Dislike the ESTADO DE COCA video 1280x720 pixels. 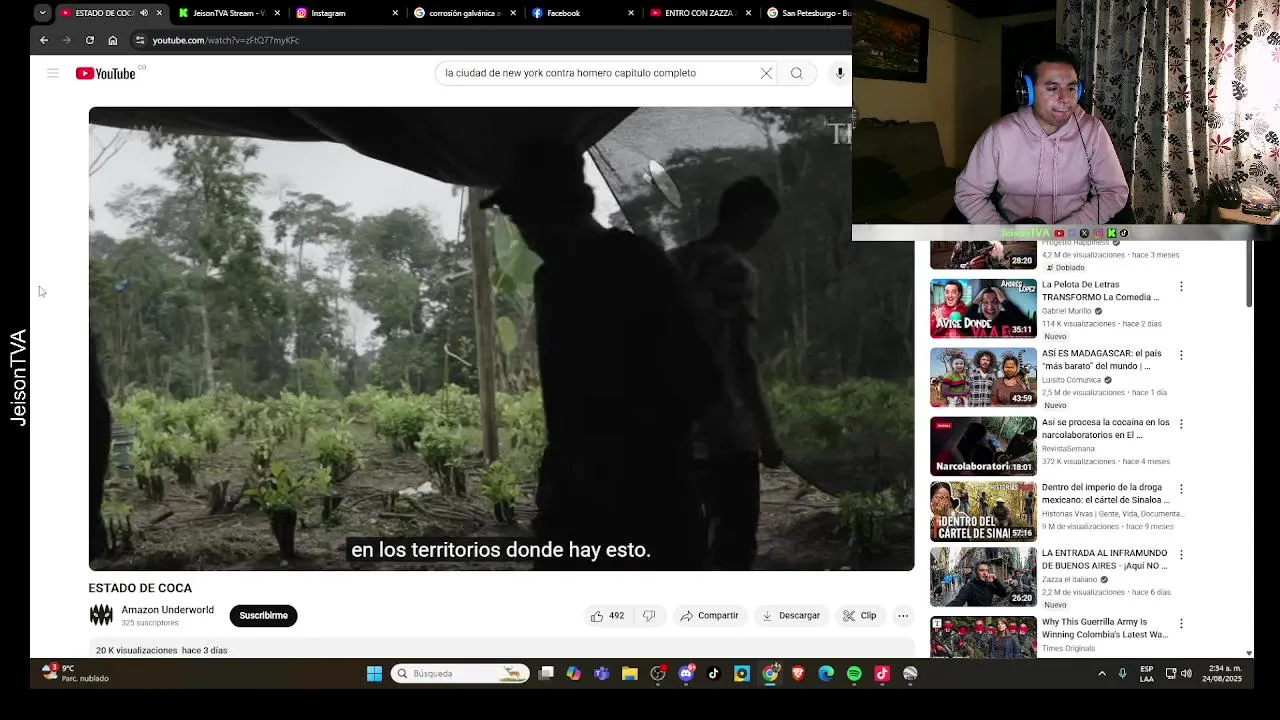649,616
